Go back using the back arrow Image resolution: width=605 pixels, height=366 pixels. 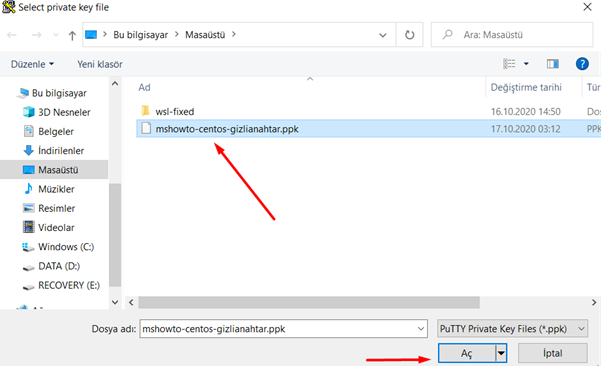(12, 35)
